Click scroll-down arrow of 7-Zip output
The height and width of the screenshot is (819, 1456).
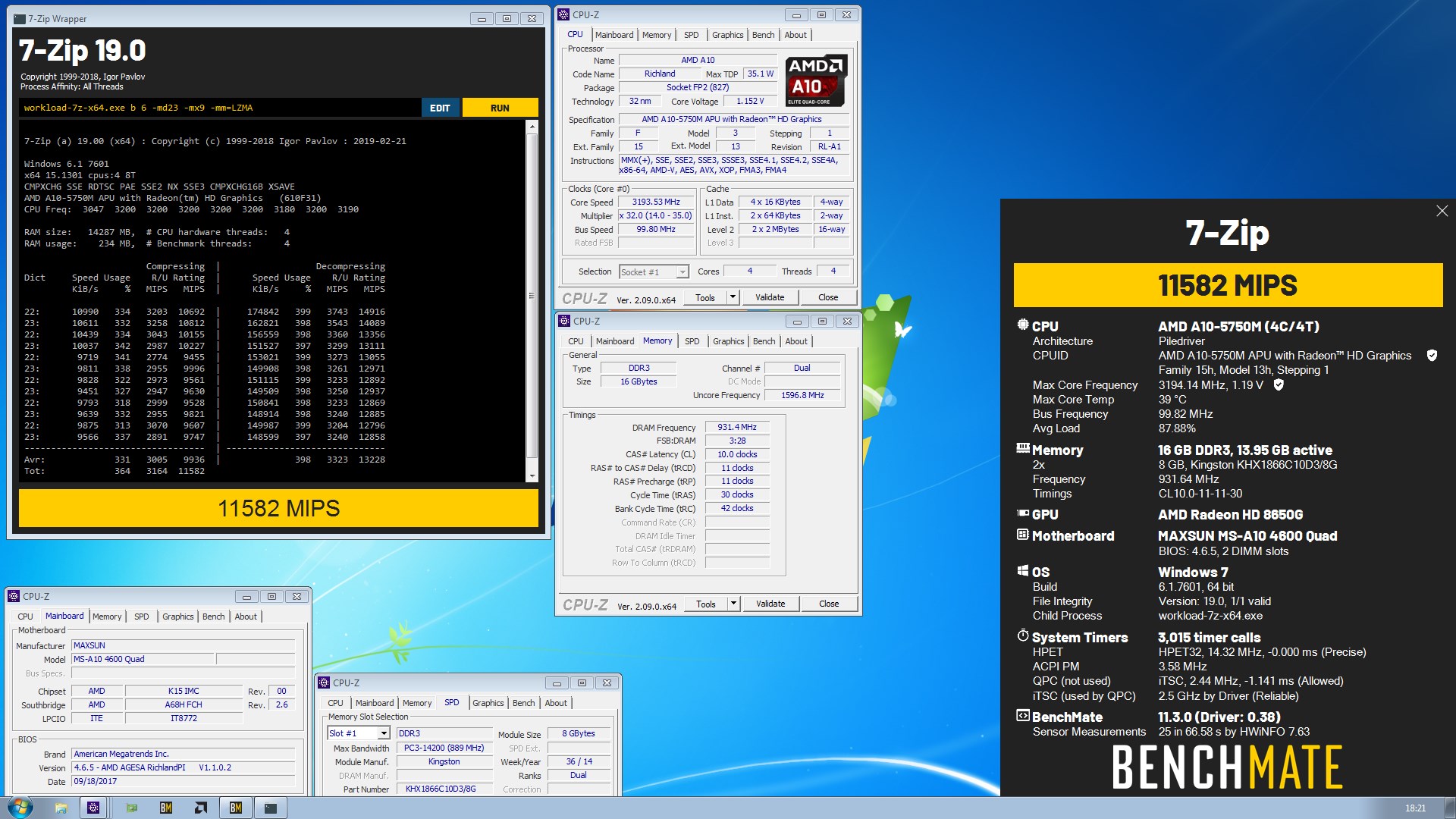coord(532,475)
